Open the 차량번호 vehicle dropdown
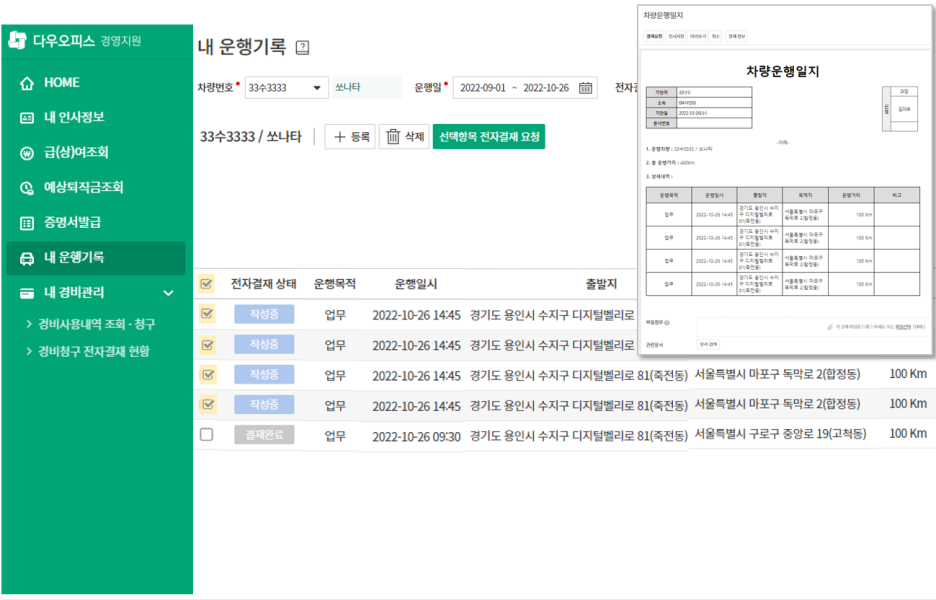This screenshot has width=936, height=600. [x=315, y=87]
